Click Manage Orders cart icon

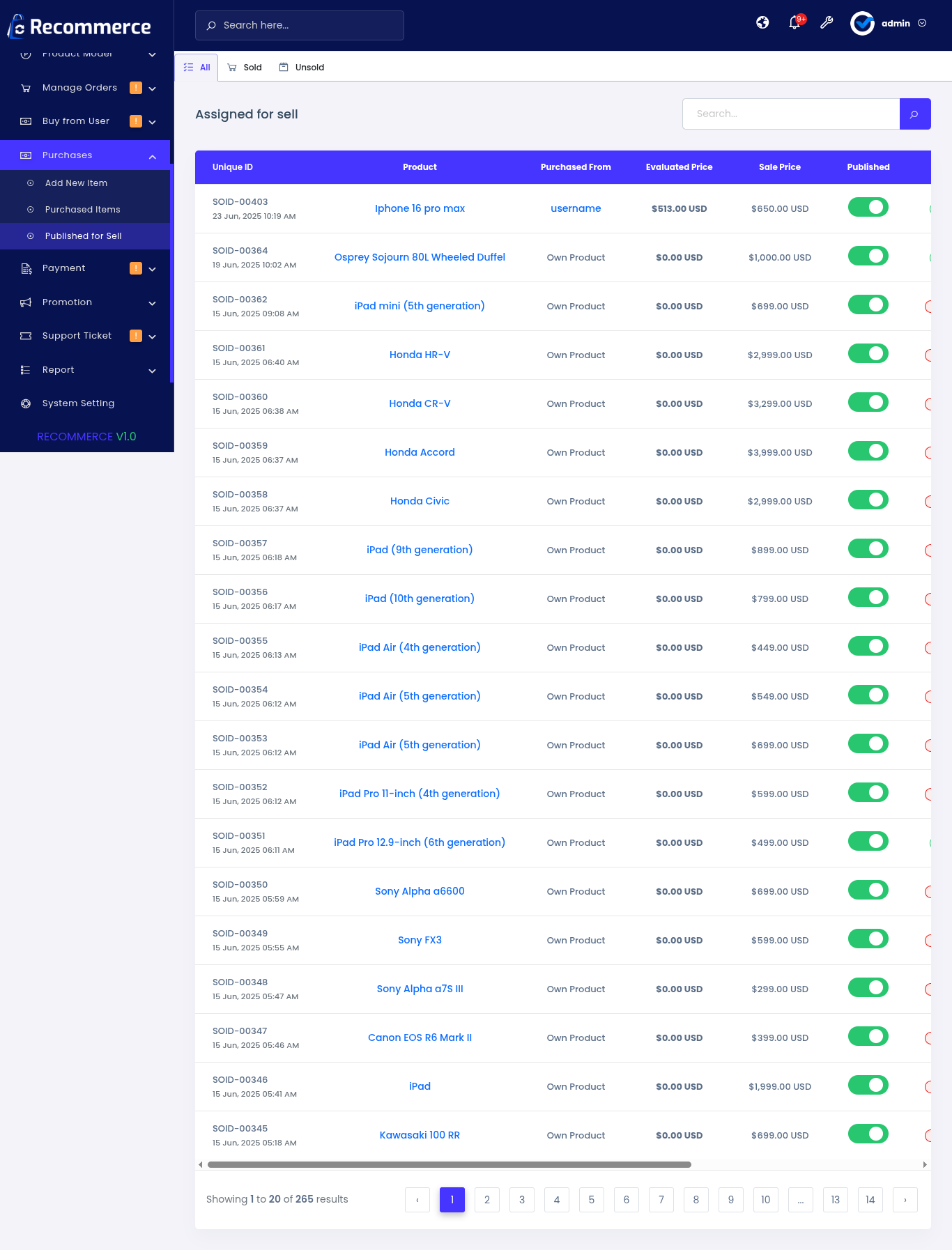click(26, 88)
